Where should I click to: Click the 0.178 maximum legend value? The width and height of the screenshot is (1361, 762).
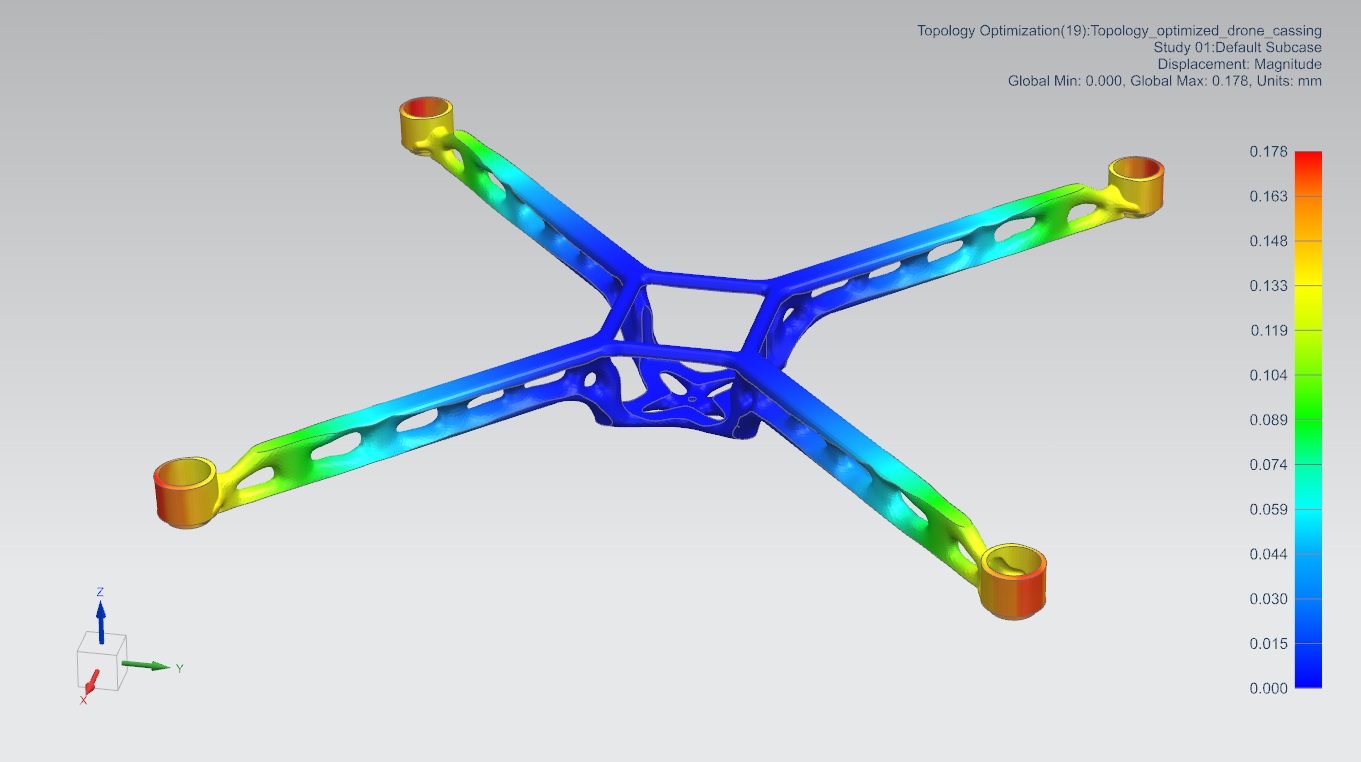click(1267, 152)
